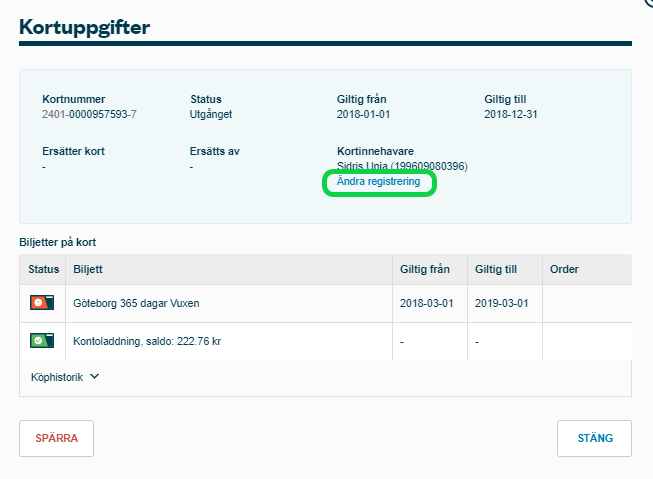Click the Utgånget status value
Screen dimensions: 653x479
coord(211,114)
